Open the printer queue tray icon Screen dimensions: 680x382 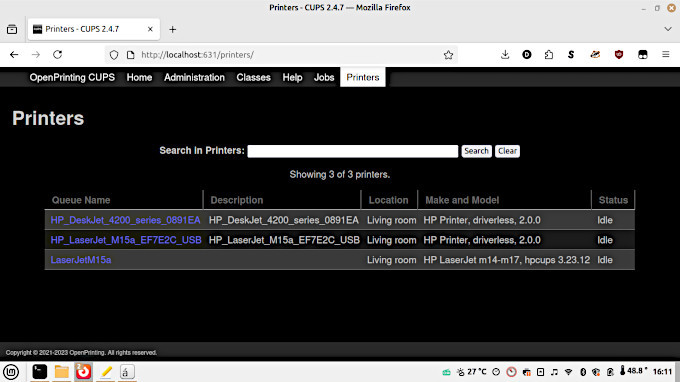coord(526,372)
